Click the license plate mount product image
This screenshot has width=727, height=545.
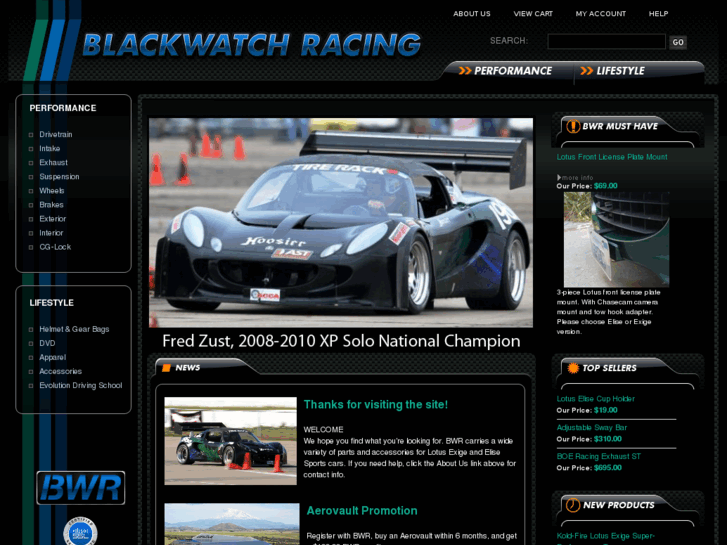[617, 239]
